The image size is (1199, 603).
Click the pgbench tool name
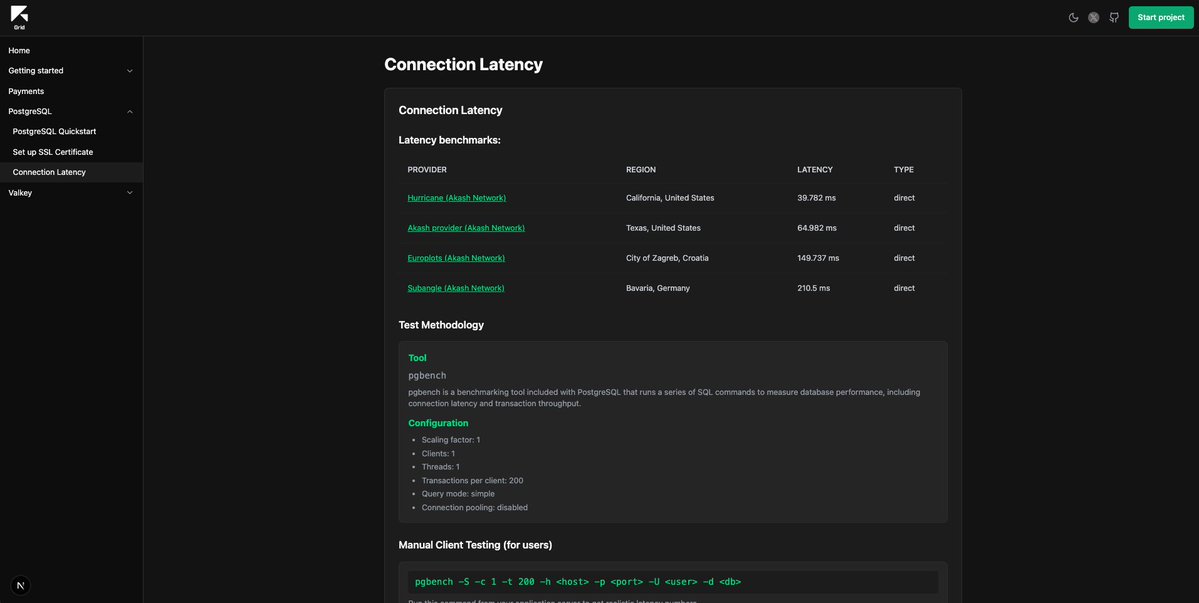click(x=427, y=375)
